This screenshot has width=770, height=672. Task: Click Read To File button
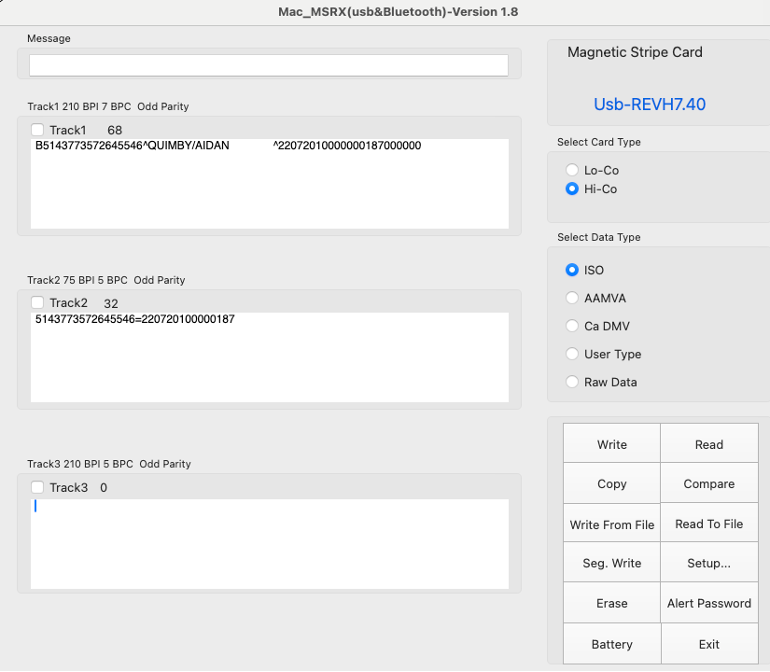click(709, 524)
